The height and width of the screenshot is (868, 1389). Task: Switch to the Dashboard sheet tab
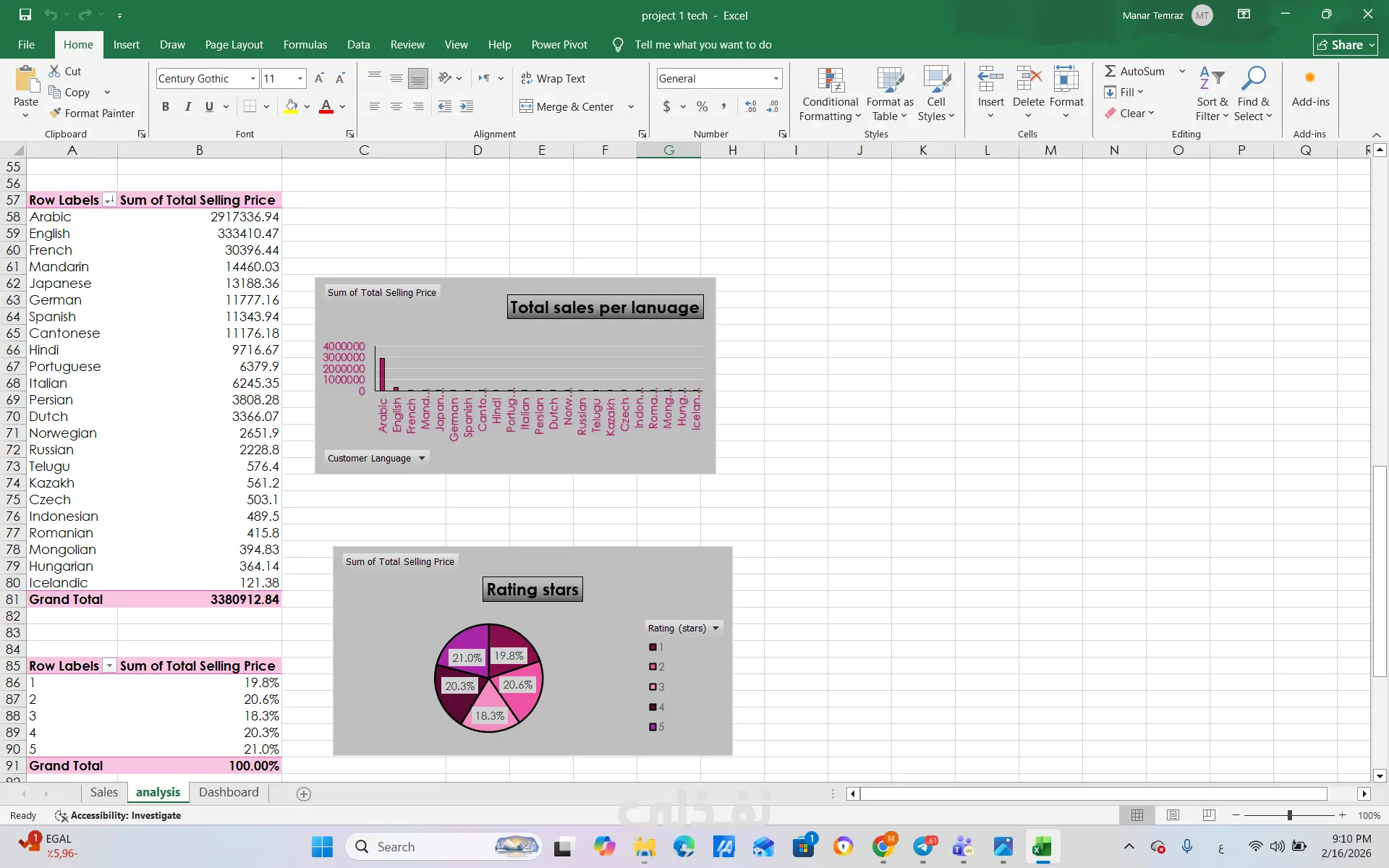229,792
